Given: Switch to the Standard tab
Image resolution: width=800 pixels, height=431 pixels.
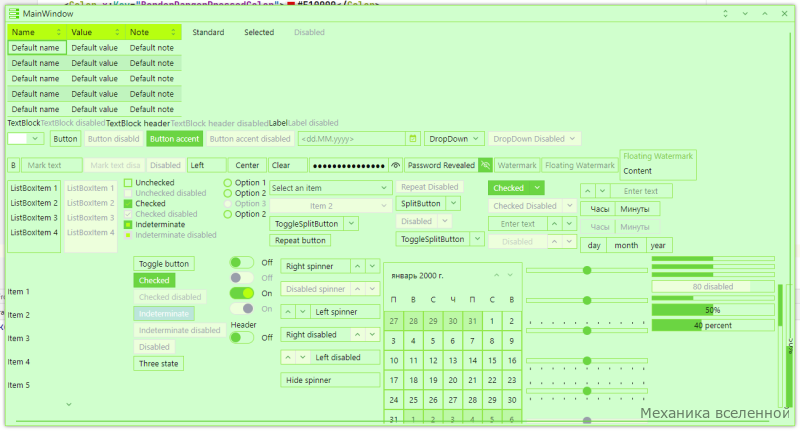Looking at the screenshot, I should point(208,32).
